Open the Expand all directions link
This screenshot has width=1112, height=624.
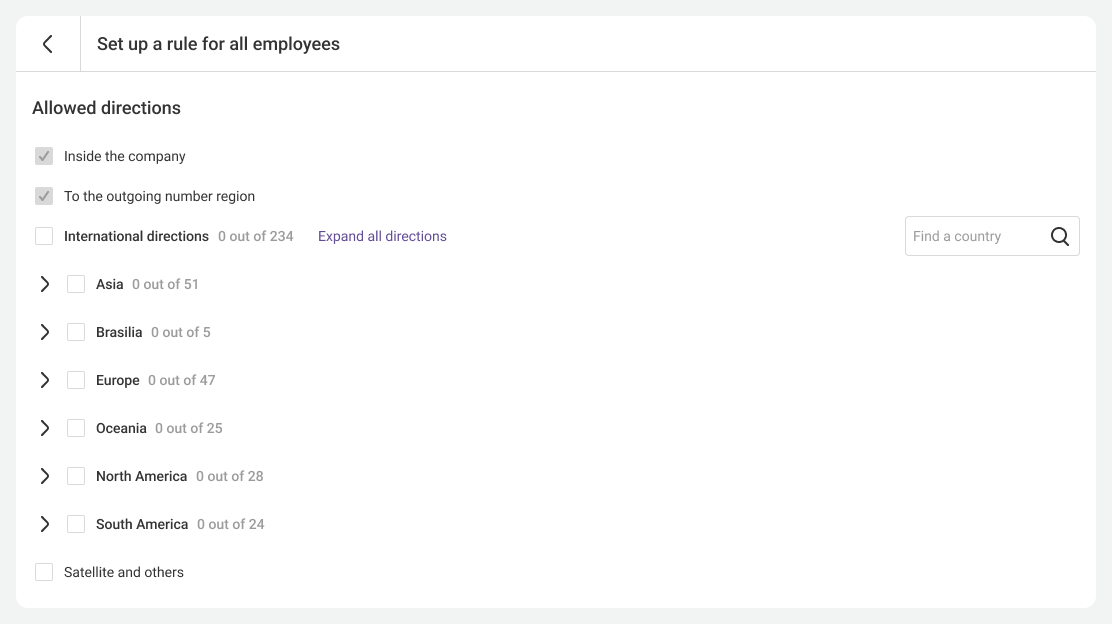click(x=382, y=236)
